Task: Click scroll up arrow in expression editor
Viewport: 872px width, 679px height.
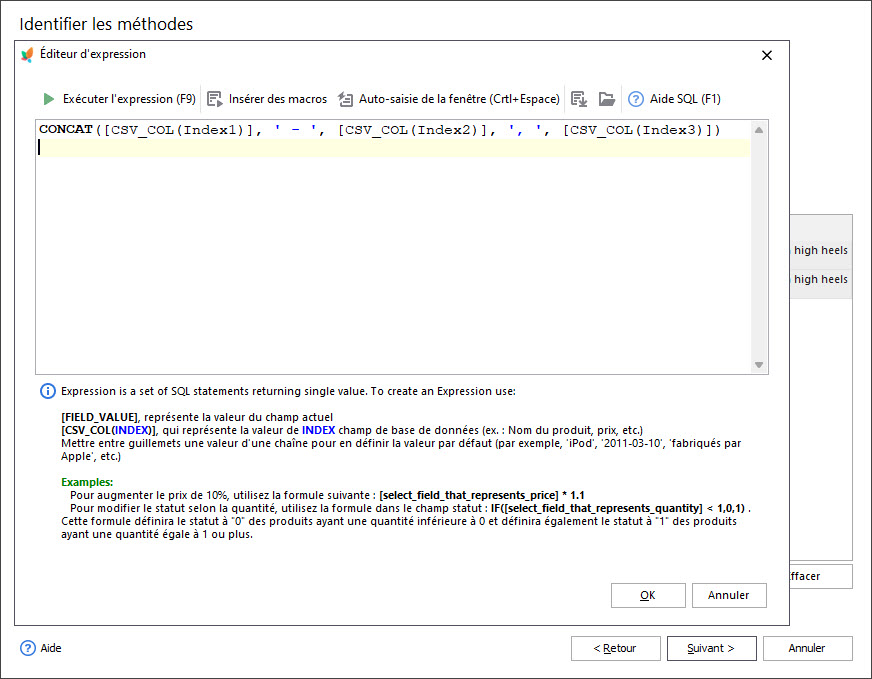Action: [x=759, y=130]
